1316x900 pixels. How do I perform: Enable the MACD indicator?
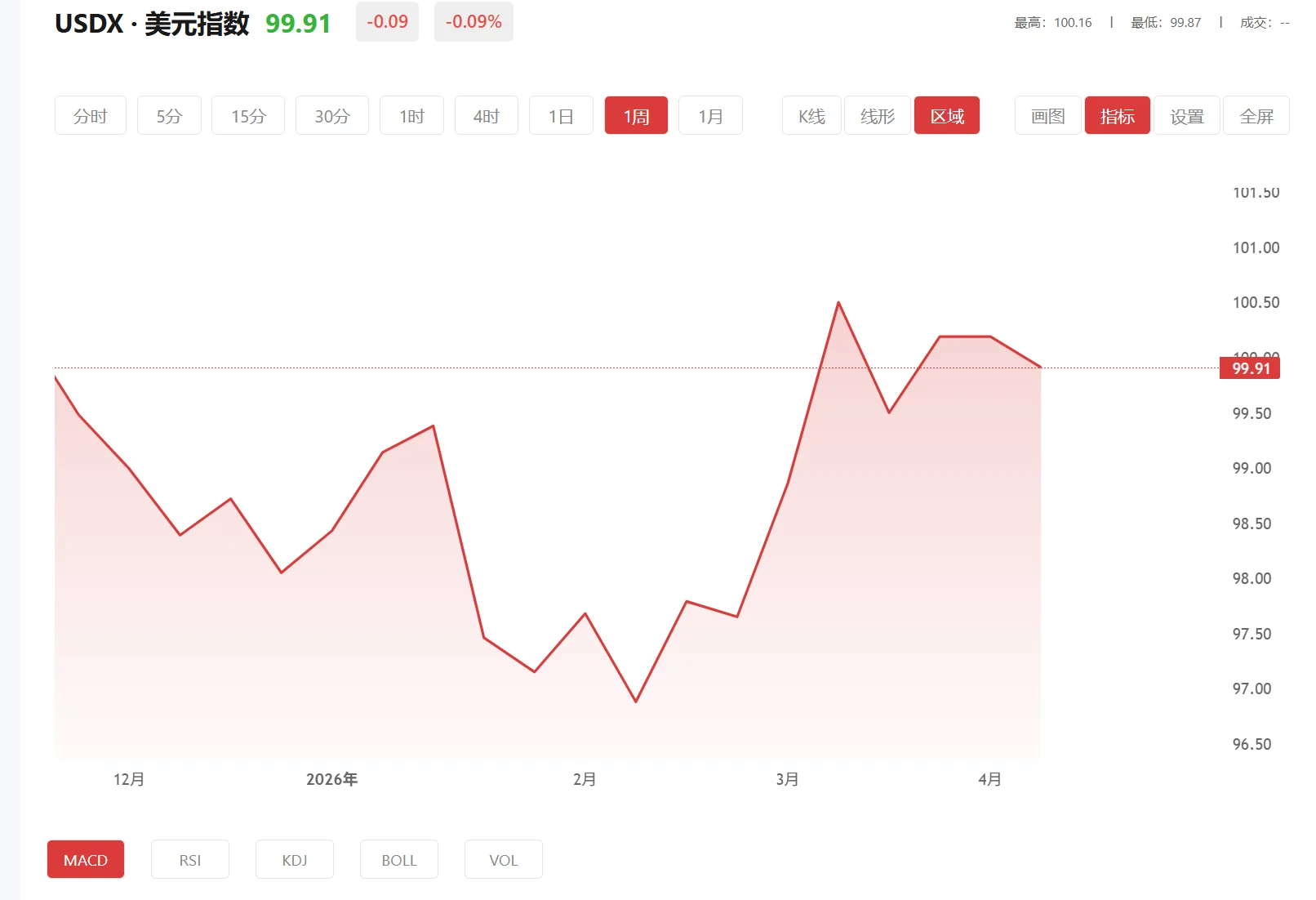(x=85, y=859)
